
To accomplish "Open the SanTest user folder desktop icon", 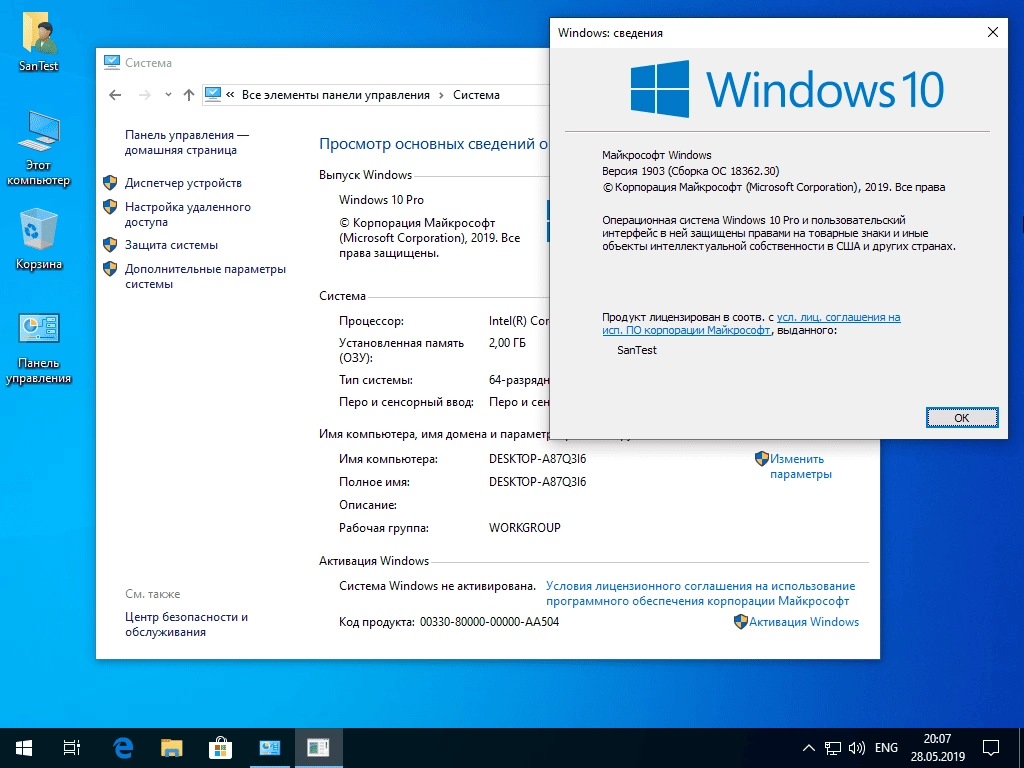I will 39,40.
